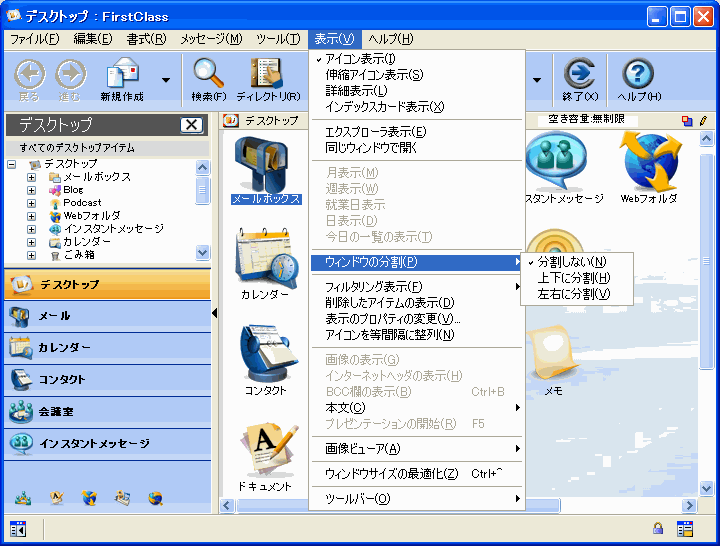Screen dimensions: 720x546
Task: Choose 左右に分割 split option
Action: pyautogui.click(x=573, y=294)
